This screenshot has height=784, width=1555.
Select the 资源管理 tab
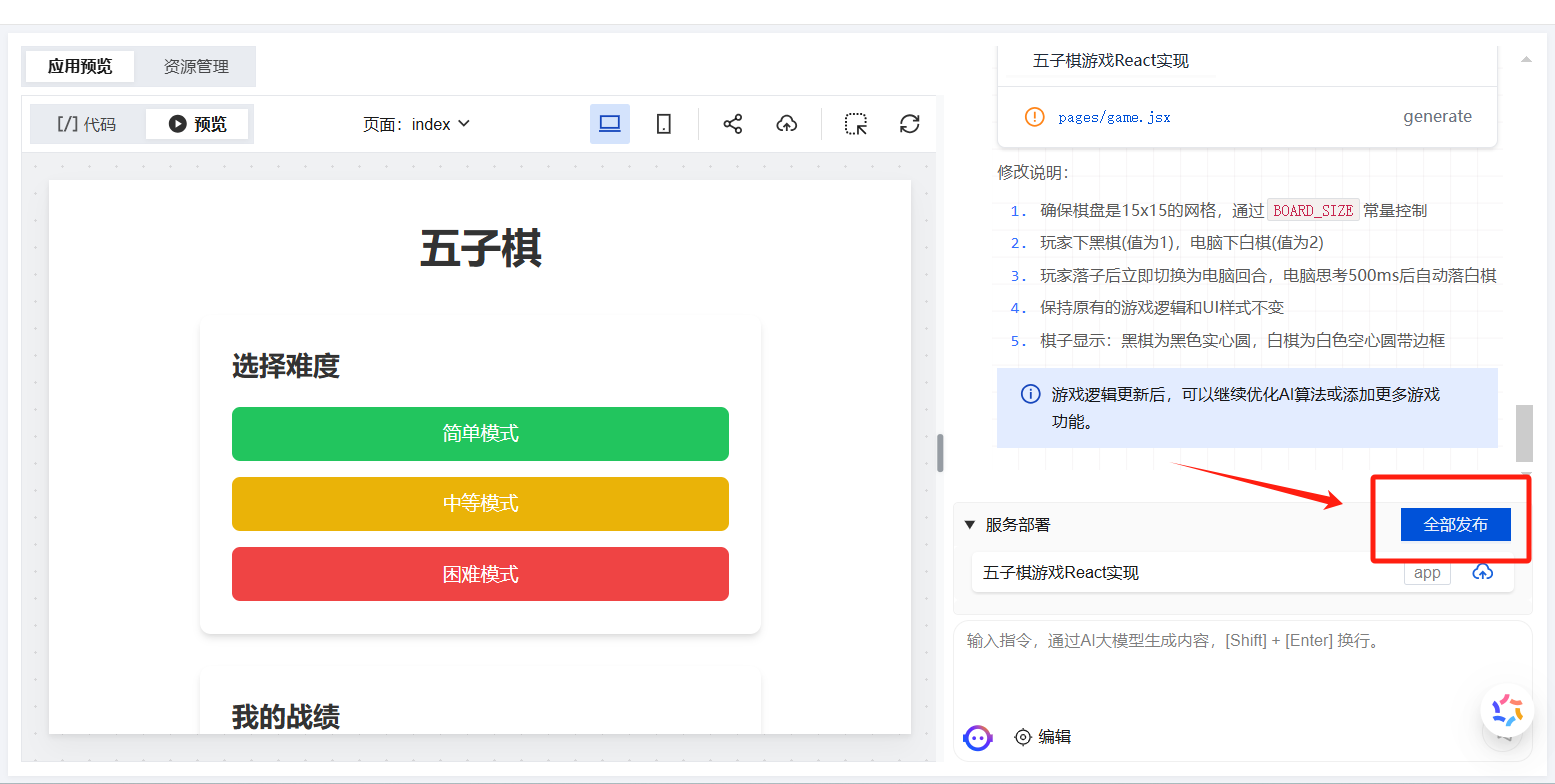pyautogui.click(x=196, y=66)
